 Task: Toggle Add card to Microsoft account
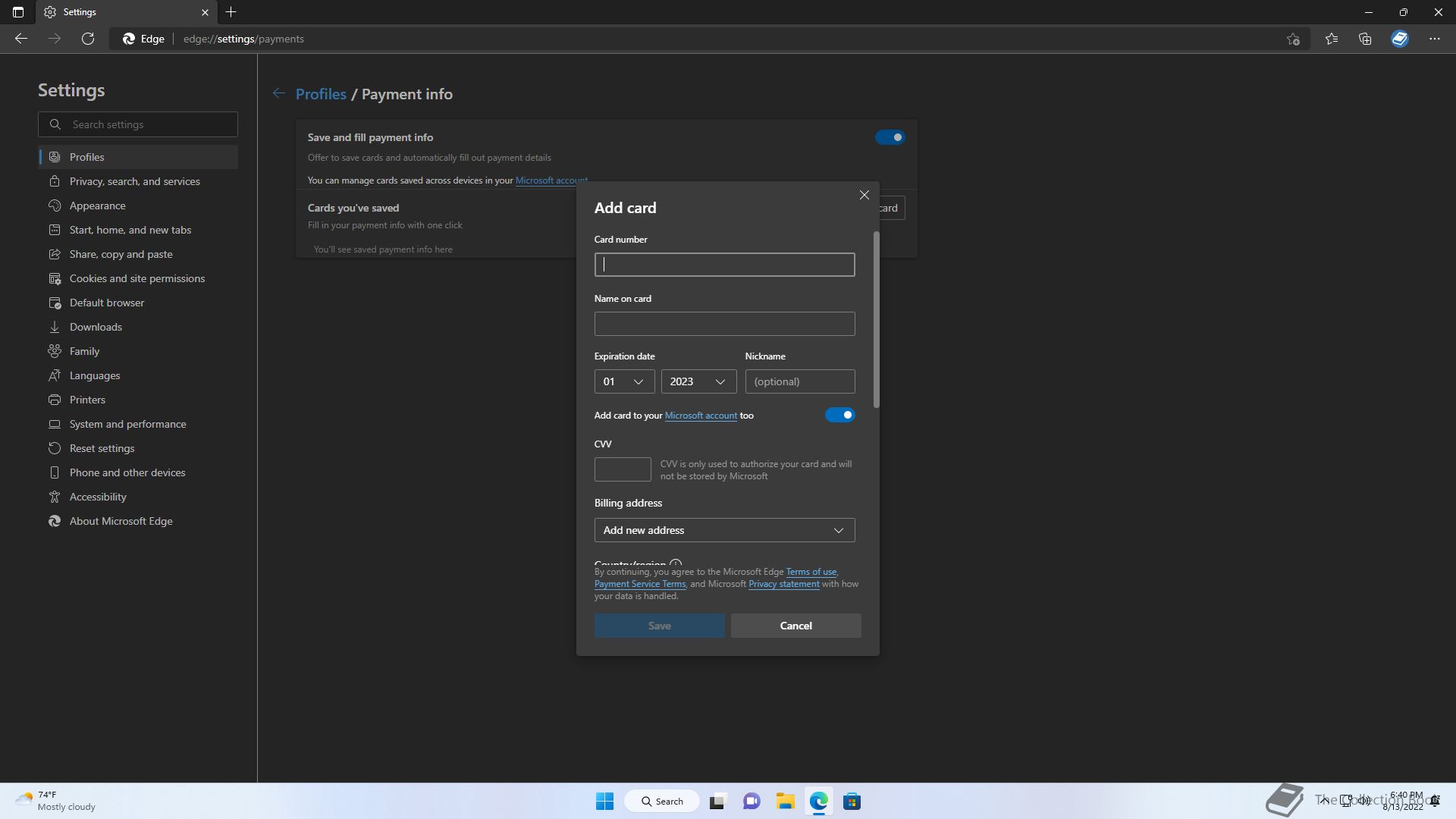pyautogui.click(x=840, y=415)
